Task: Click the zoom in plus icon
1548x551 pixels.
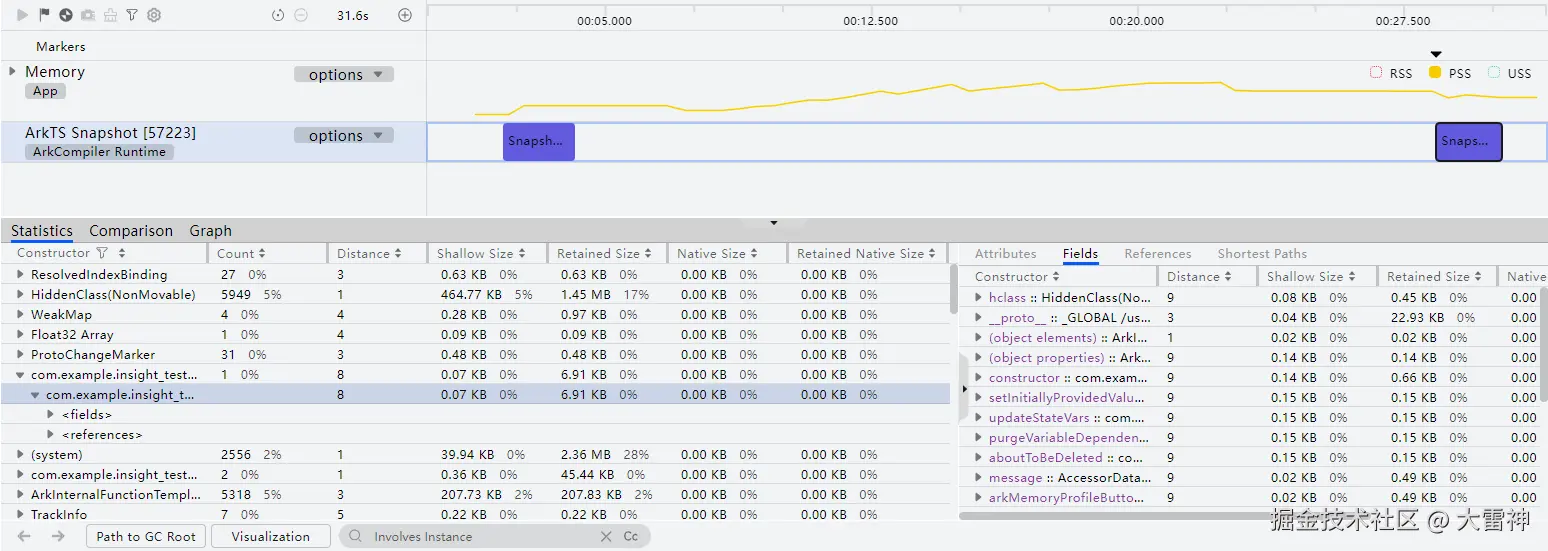Action: point(405,15)
